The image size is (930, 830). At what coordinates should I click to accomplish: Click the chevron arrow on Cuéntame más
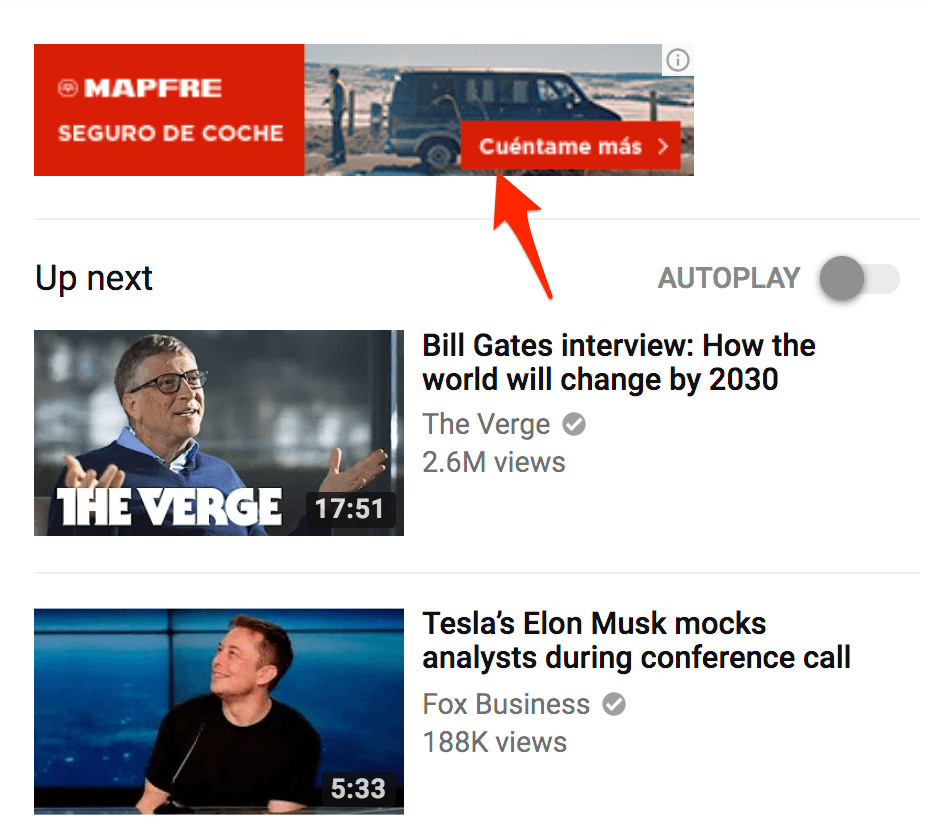(x=663, y=146)
